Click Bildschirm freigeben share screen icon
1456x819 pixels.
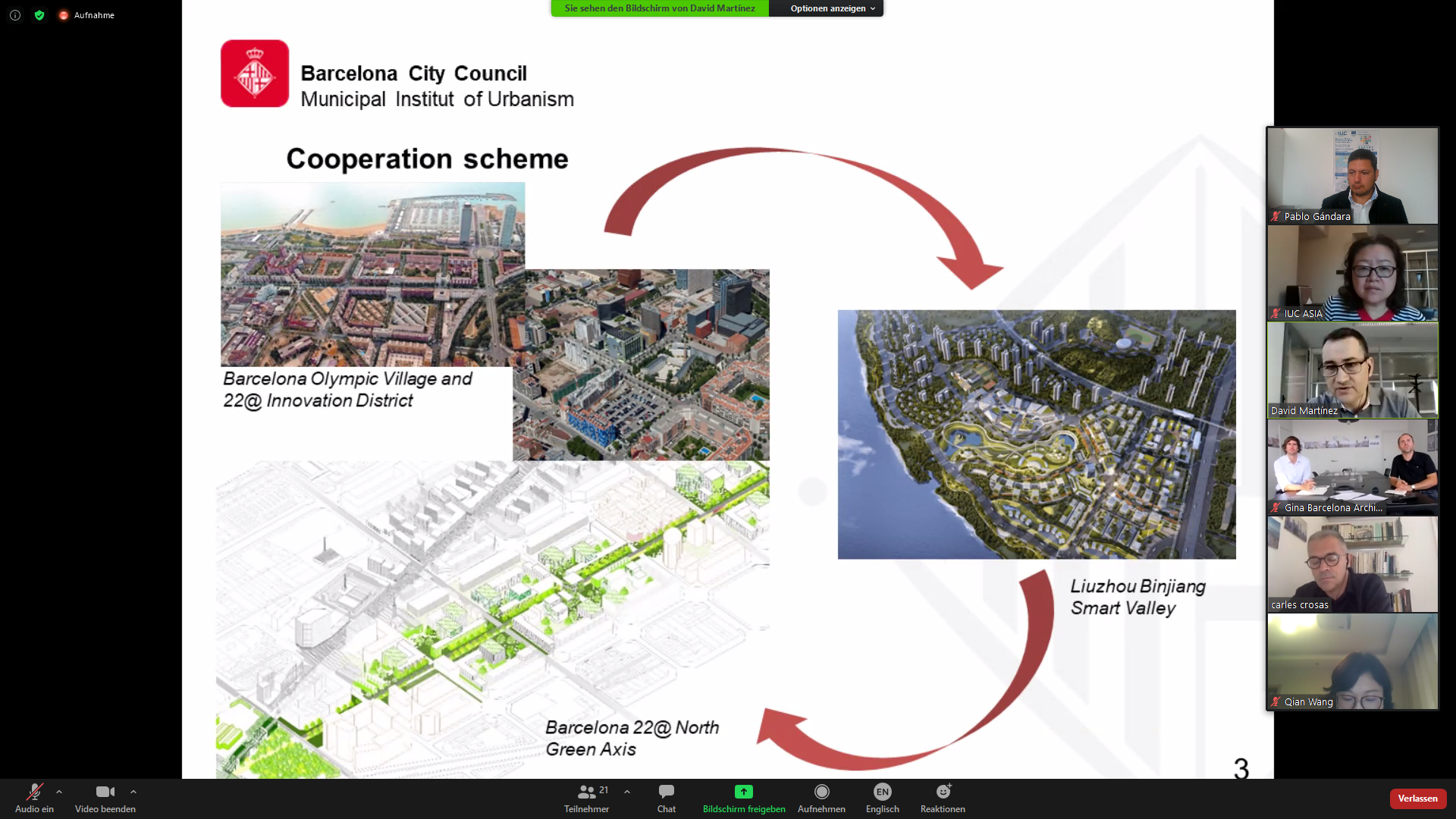(x=743, y=792)
